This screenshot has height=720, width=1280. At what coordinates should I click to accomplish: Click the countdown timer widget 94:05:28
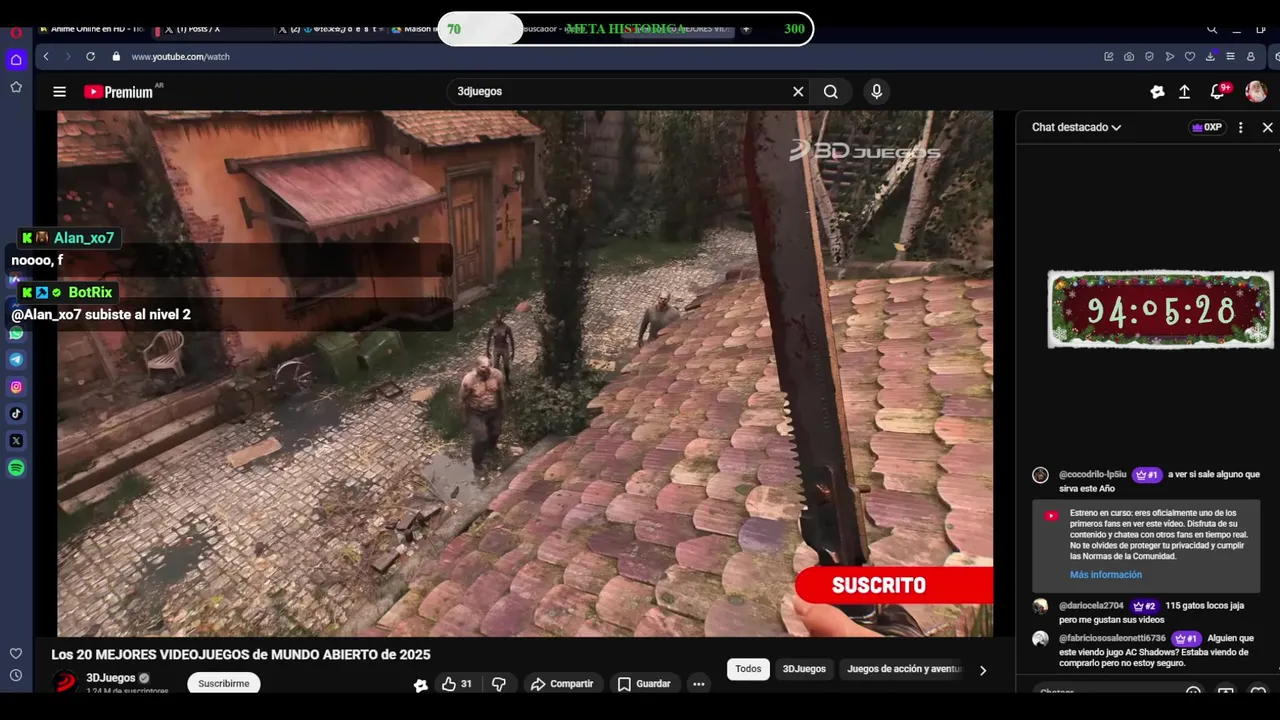pyautogui.click(x=1160, y=310)
